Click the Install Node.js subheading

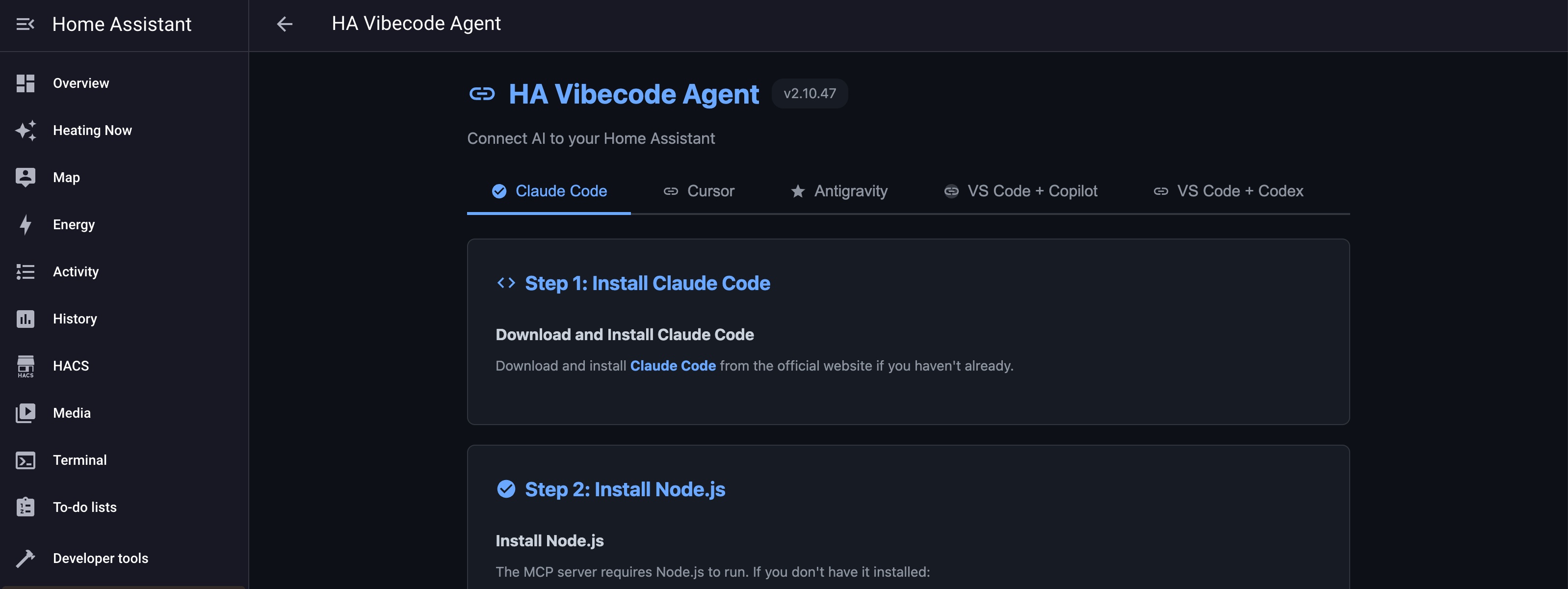coord(549,541)
